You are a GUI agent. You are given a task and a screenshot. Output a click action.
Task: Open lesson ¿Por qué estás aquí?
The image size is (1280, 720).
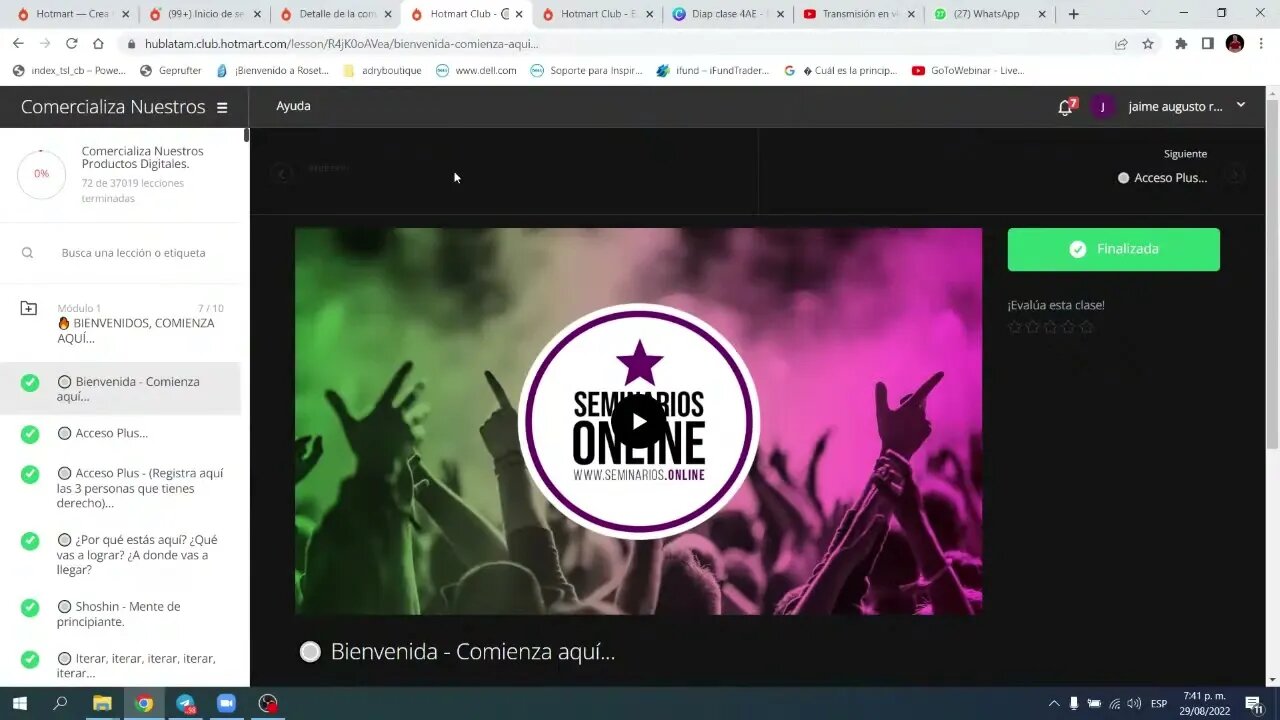137,554
